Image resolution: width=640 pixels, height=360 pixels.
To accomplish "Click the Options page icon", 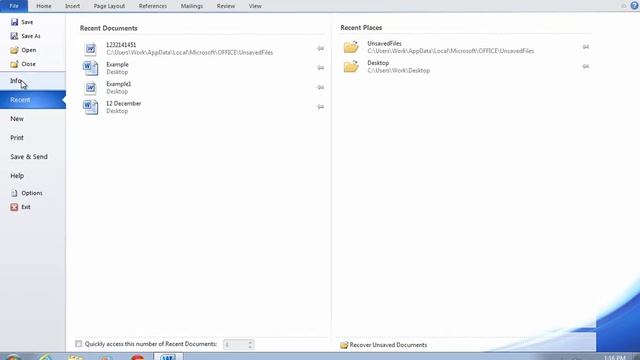I will tap(14, 193).
